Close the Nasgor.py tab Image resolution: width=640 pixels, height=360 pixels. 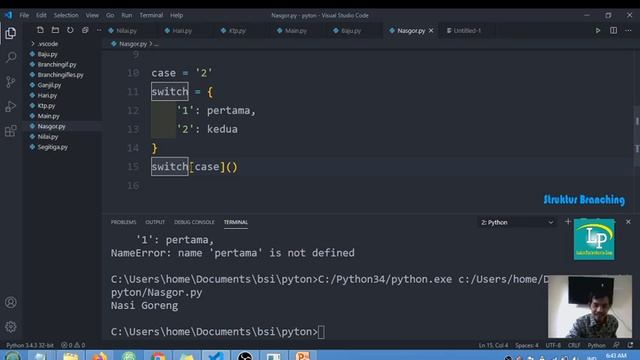point(431,31)
